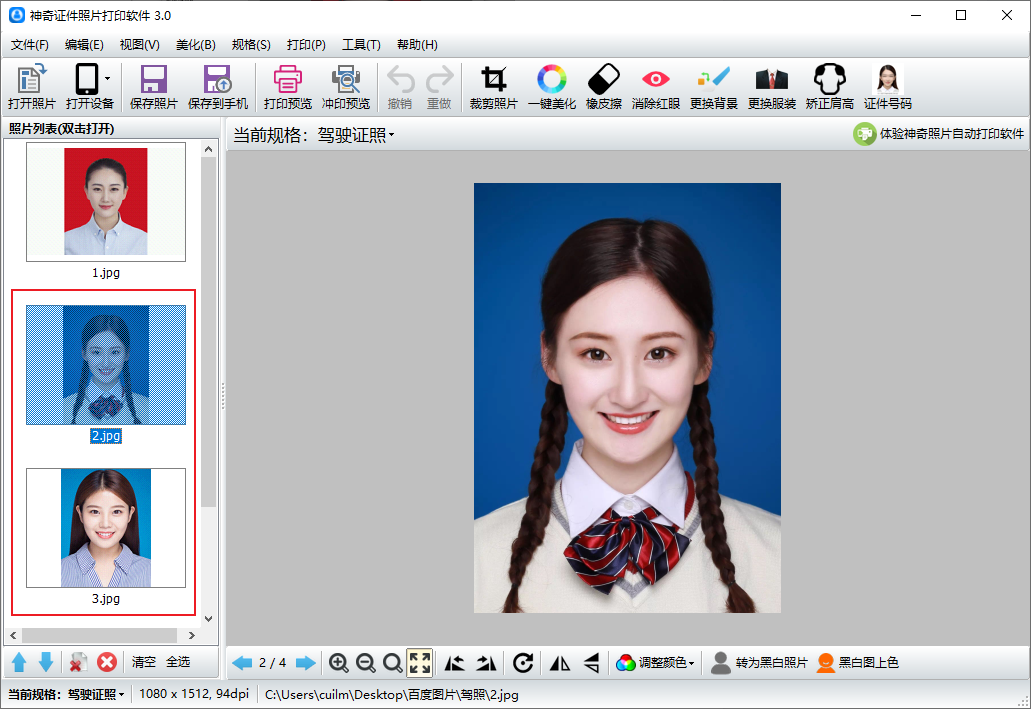This screenshot has width=1031, height=709.
Task: Click the photo list scroll-down arrow
Action: click(208, 618)
